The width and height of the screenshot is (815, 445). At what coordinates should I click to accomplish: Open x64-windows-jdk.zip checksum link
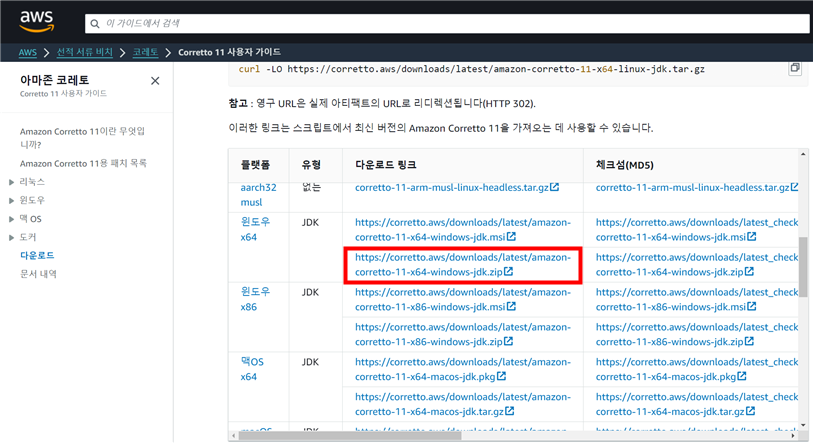tap(696, 265)
